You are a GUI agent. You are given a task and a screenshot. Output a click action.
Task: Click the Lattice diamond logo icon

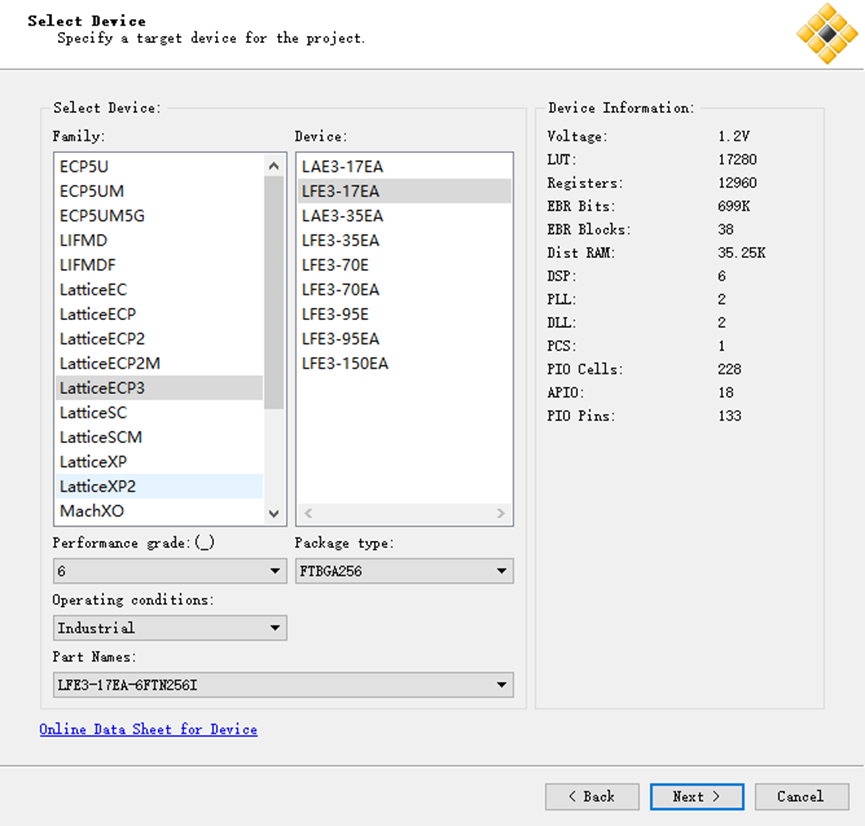pyautogui.click(x=827, y=34)
